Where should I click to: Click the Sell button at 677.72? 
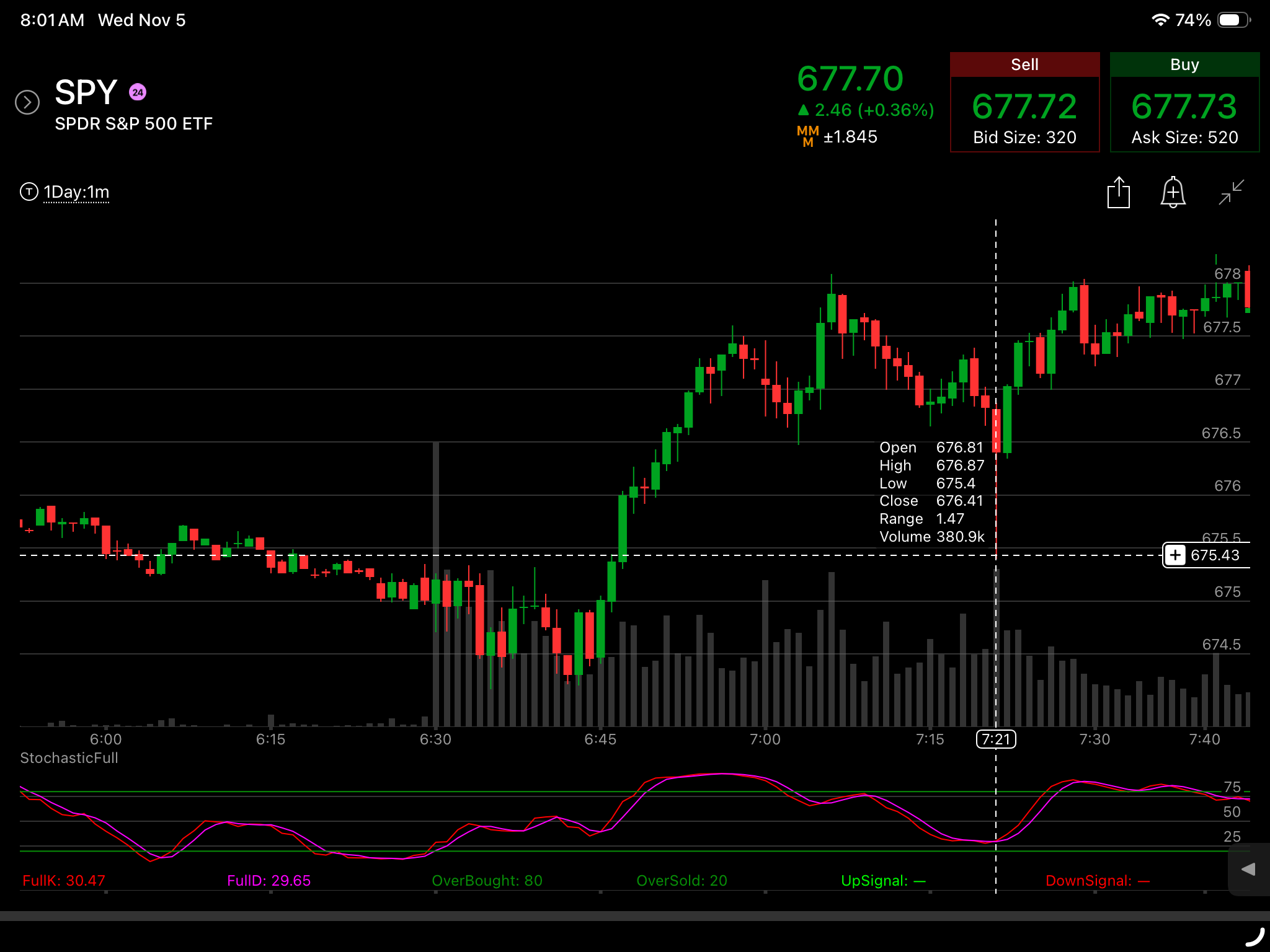1024,102
